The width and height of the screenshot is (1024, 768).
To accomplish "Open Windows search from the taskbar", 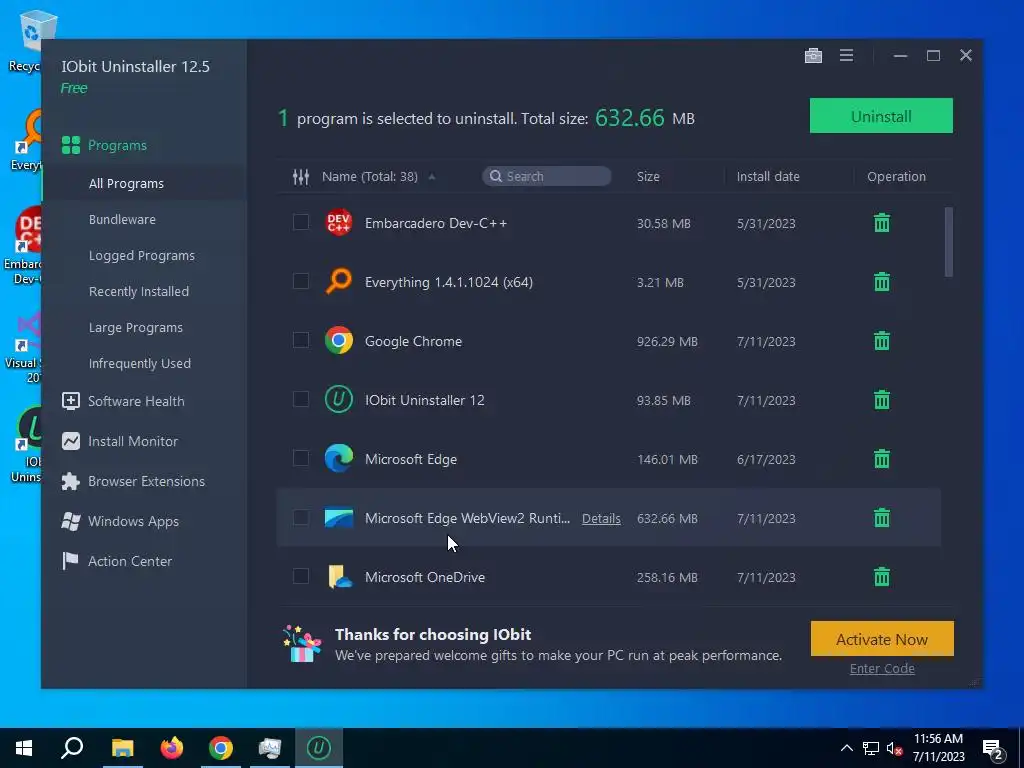I will pyautogui.click(x=72, y=748).
